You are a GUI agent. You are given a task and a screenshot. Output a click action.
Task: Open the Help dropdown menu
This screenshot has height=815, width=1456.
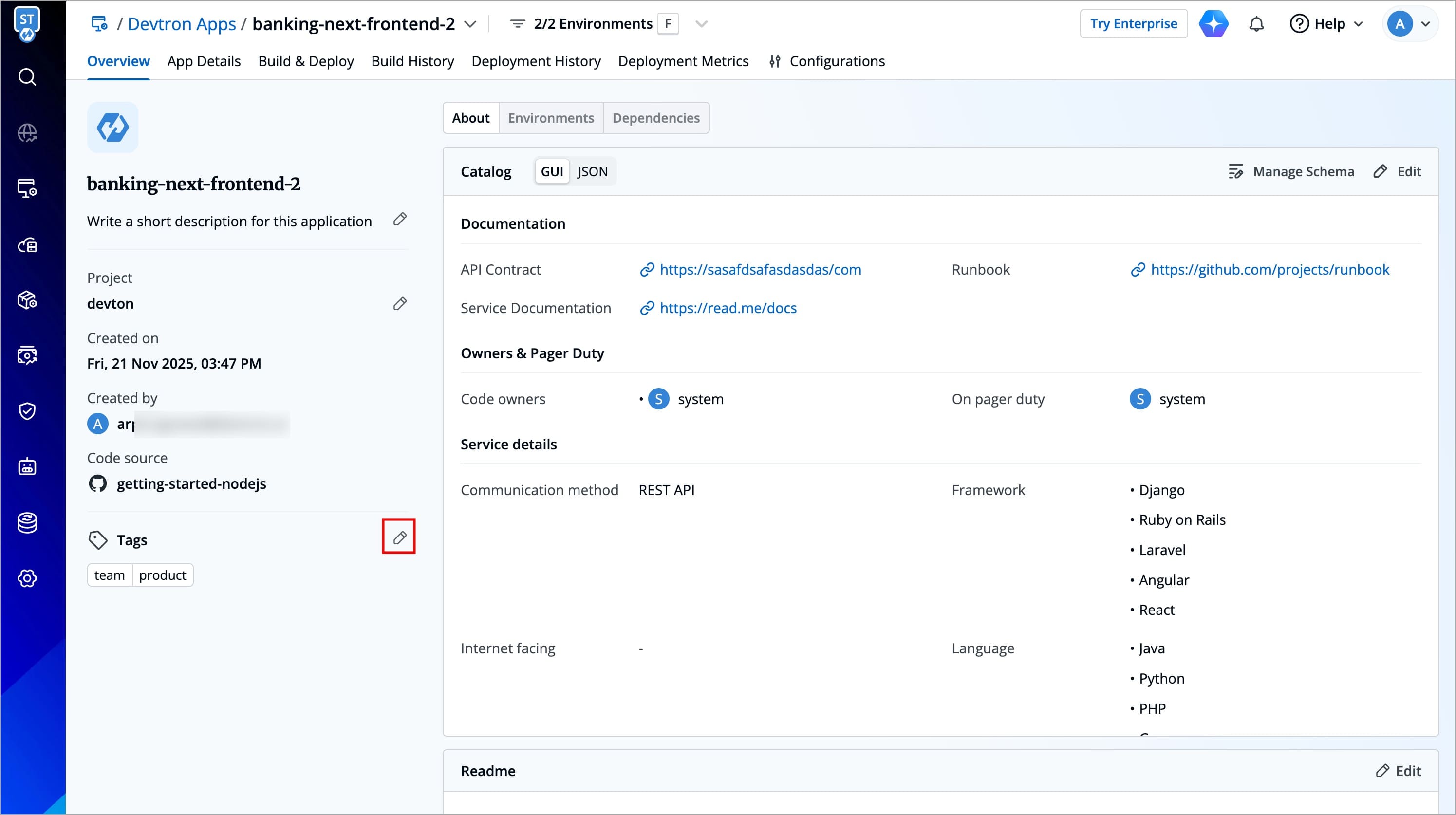[x=1326, y=24]
